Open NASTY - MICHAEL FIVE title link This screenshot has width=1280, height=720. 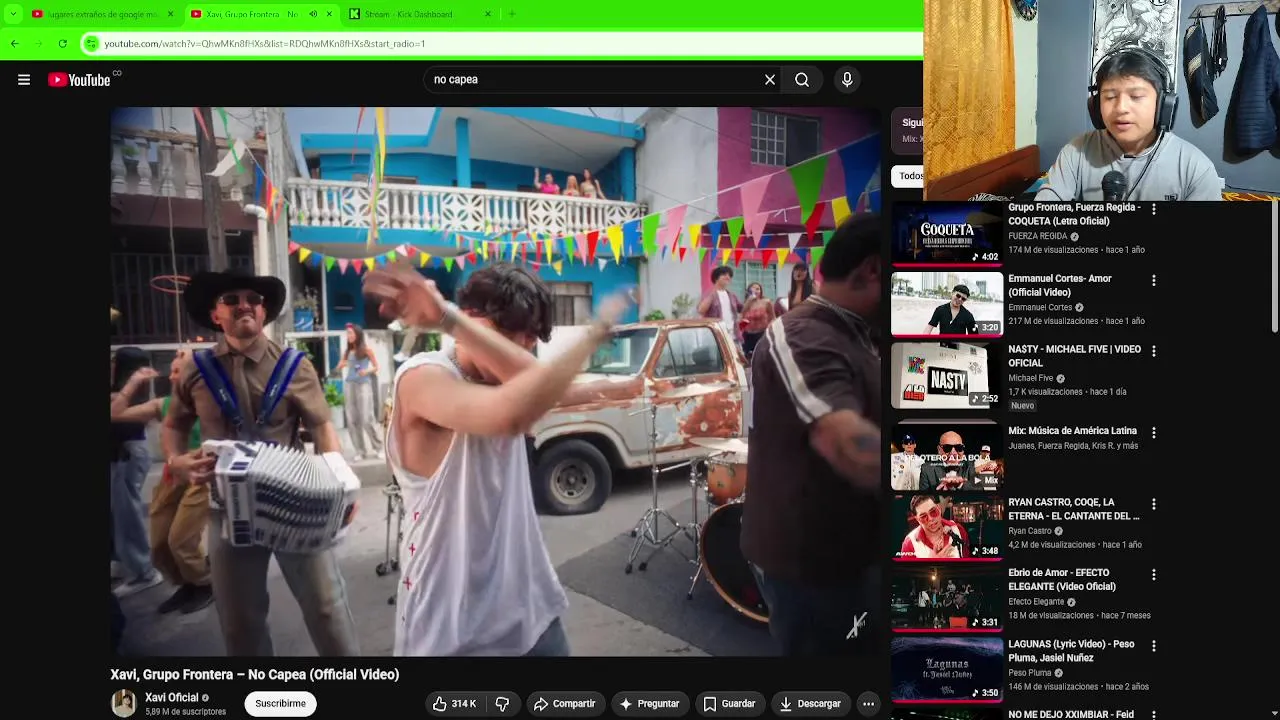1074,356
